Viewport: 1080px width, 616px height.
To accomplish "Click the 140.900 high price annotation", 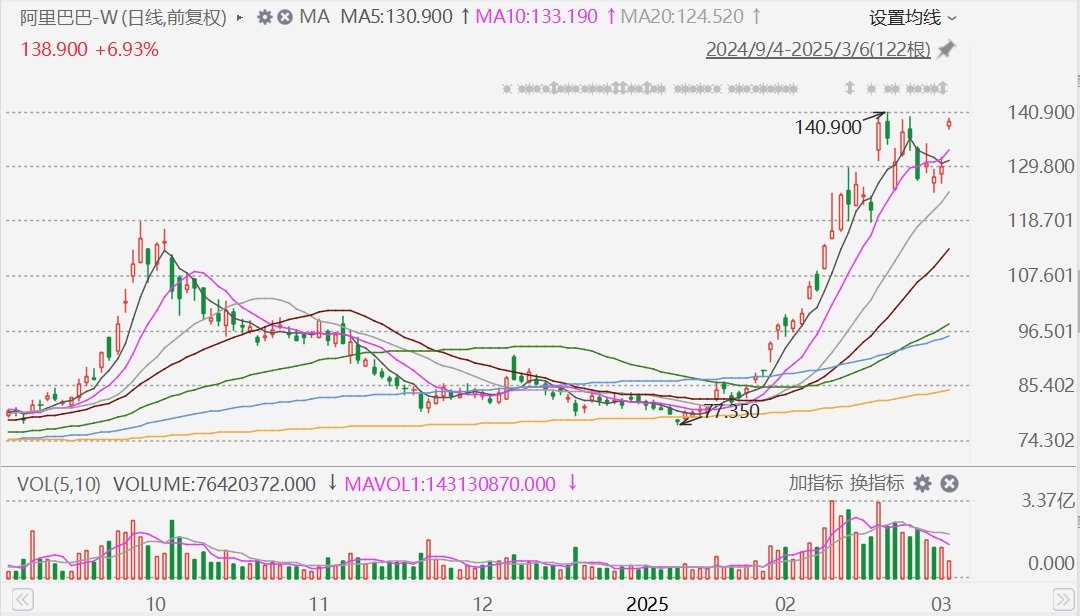I will tap(827, 127).
